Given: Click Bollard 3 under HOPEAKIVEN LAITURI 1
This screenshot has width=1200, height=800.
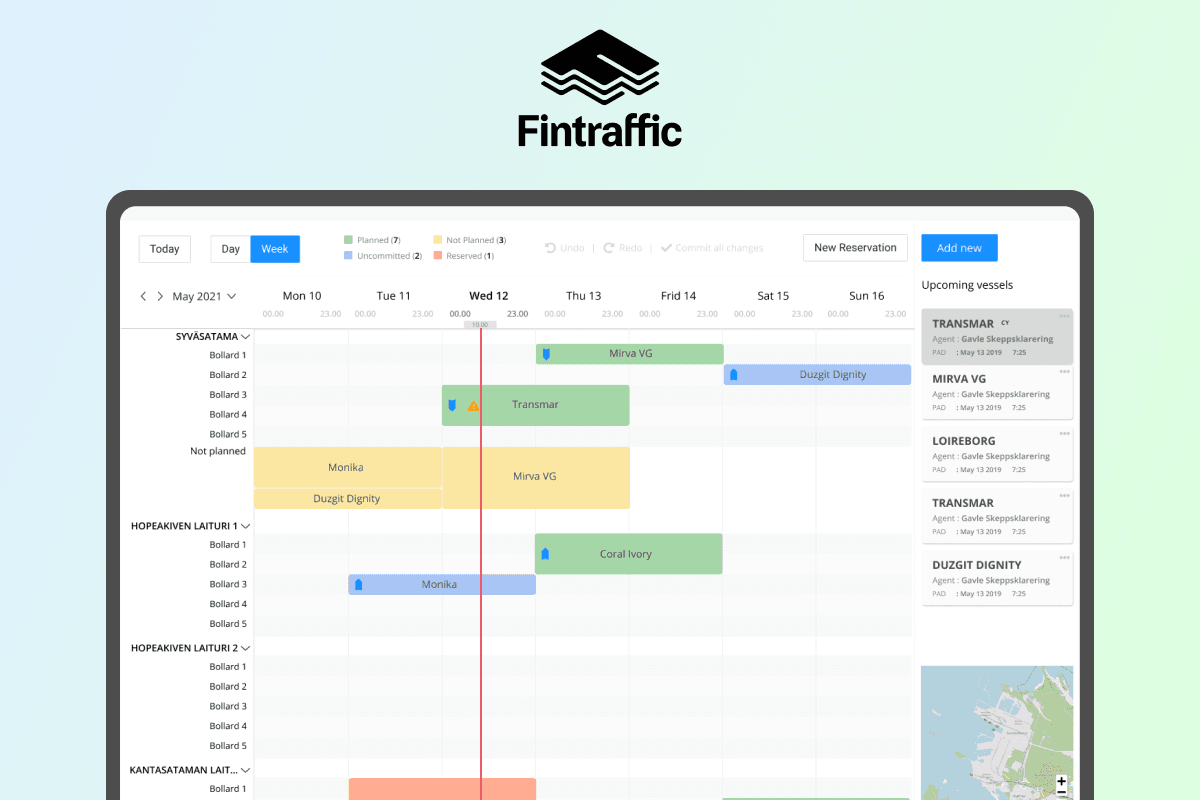Looking at the screenshot, I should pyautogui.click(x=228, y=584).
